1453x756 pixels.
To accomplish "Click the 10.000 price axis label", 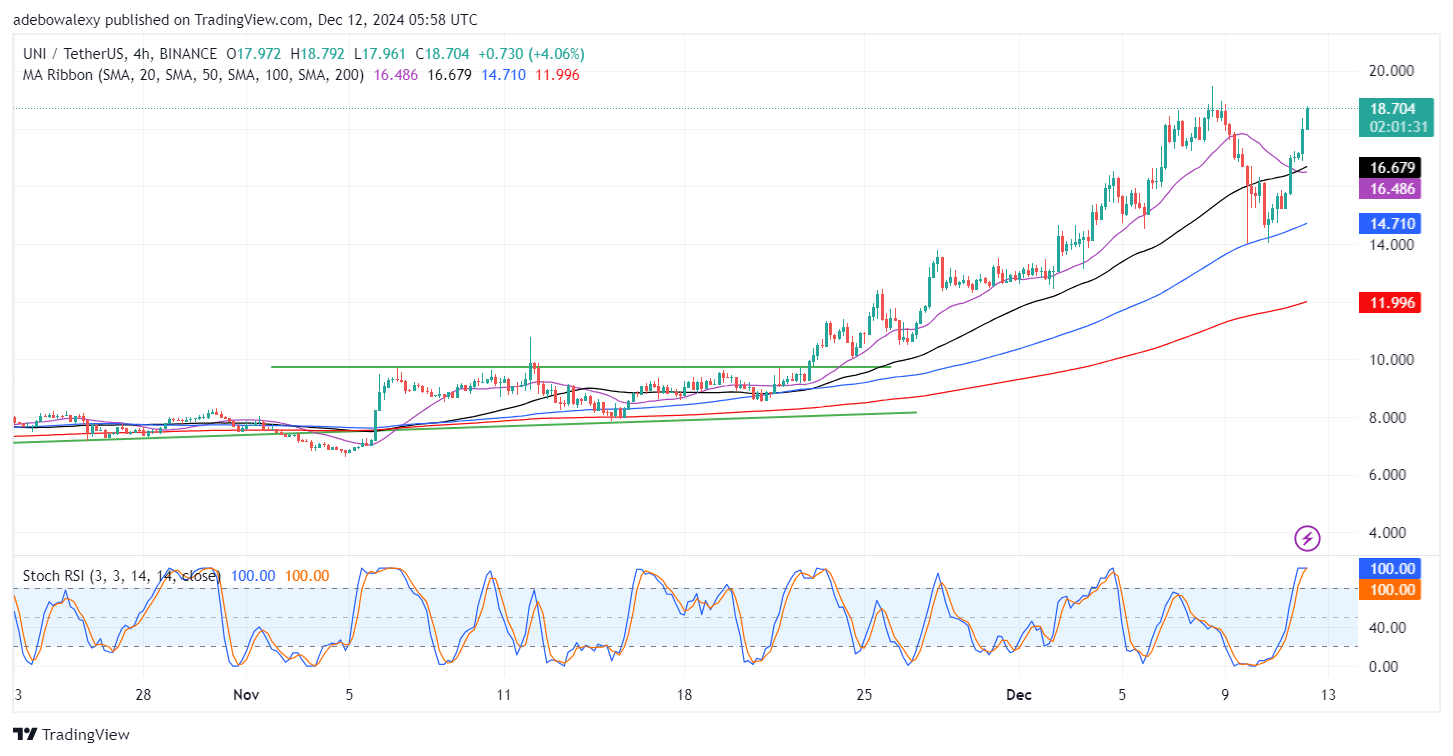I will [x=1392, y=360].
